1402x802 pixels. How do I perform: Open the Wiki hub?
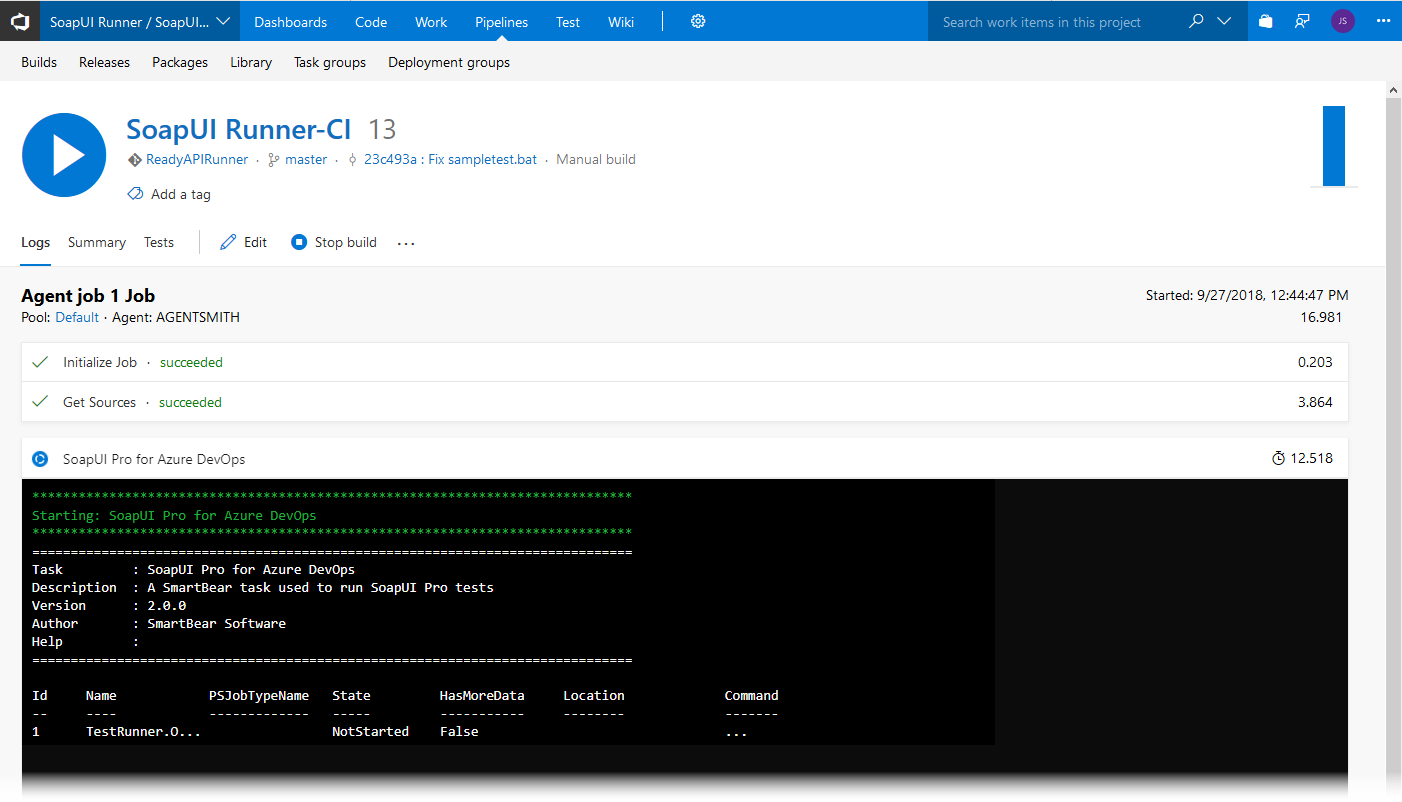[621, 22]
